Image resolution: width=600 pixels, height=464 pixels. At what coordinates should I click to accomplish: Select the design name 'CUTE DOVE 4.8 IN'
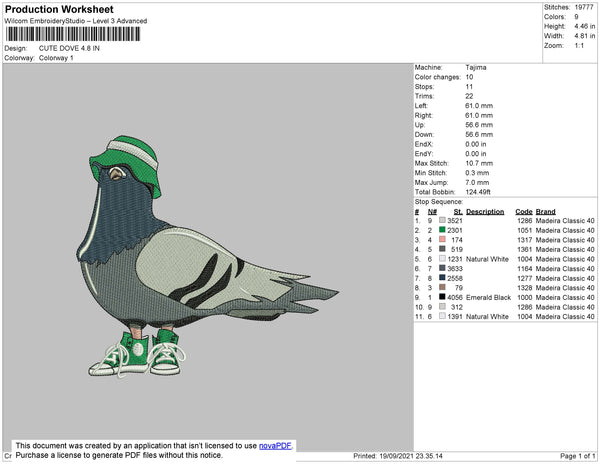click(69, 48)
